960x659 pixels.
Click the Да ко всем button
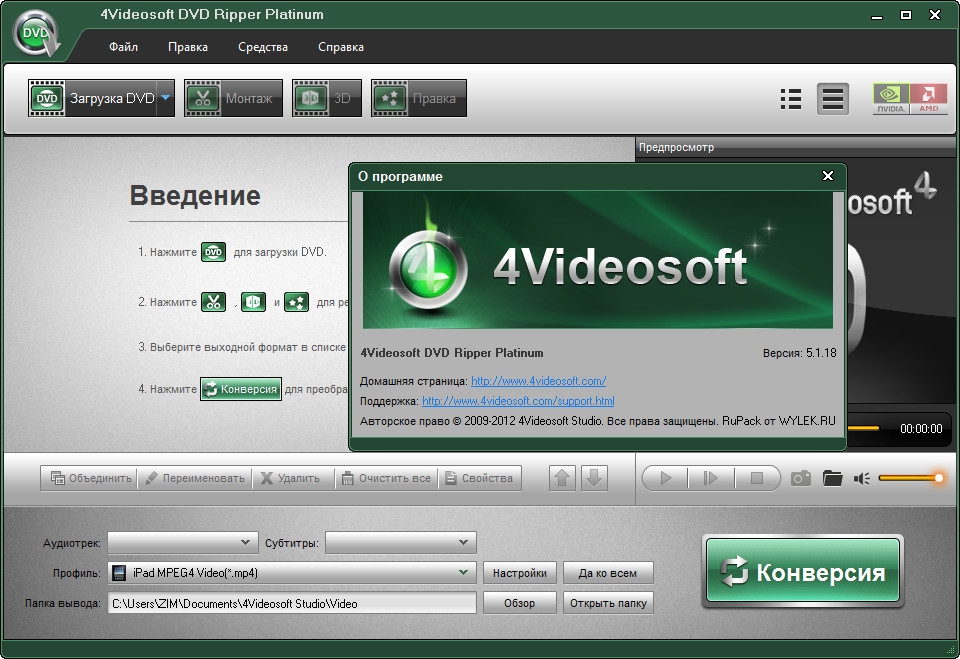[x=608, y=573]
